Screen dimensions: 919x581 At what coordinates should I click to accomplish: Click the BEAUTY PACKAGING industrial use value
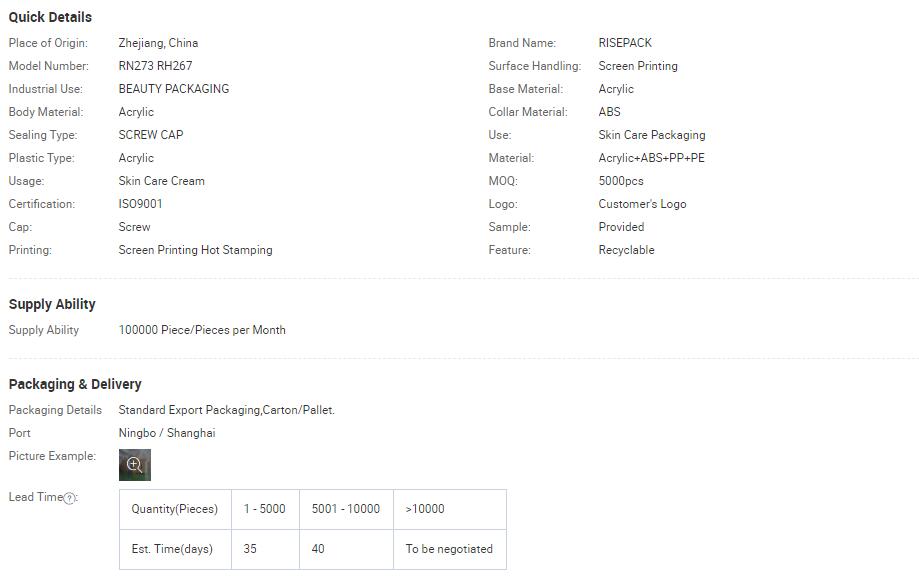click(173, 89)
